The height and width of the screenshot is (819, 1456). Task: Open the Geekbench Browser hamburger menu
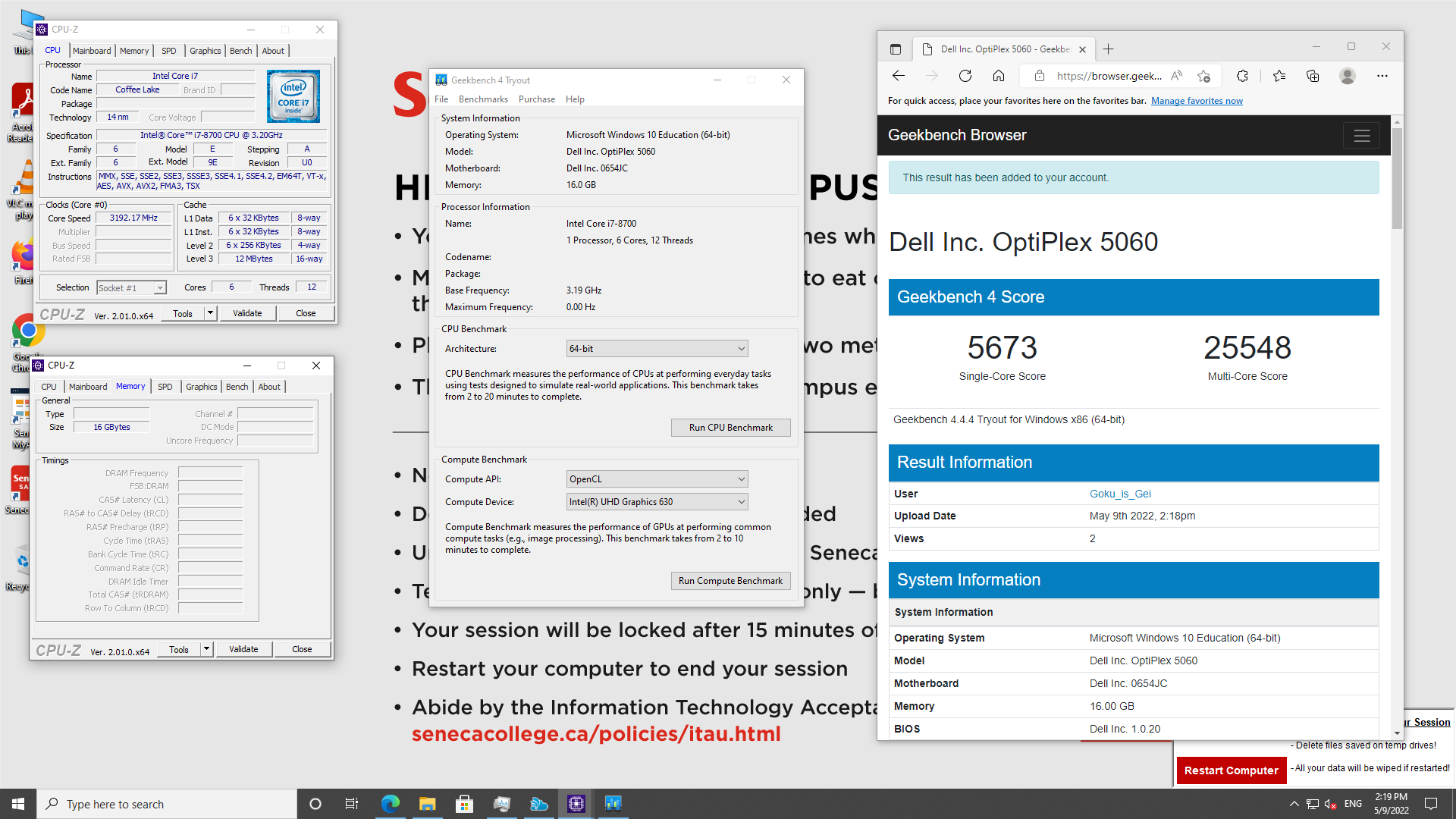(x=1362, y=136)
